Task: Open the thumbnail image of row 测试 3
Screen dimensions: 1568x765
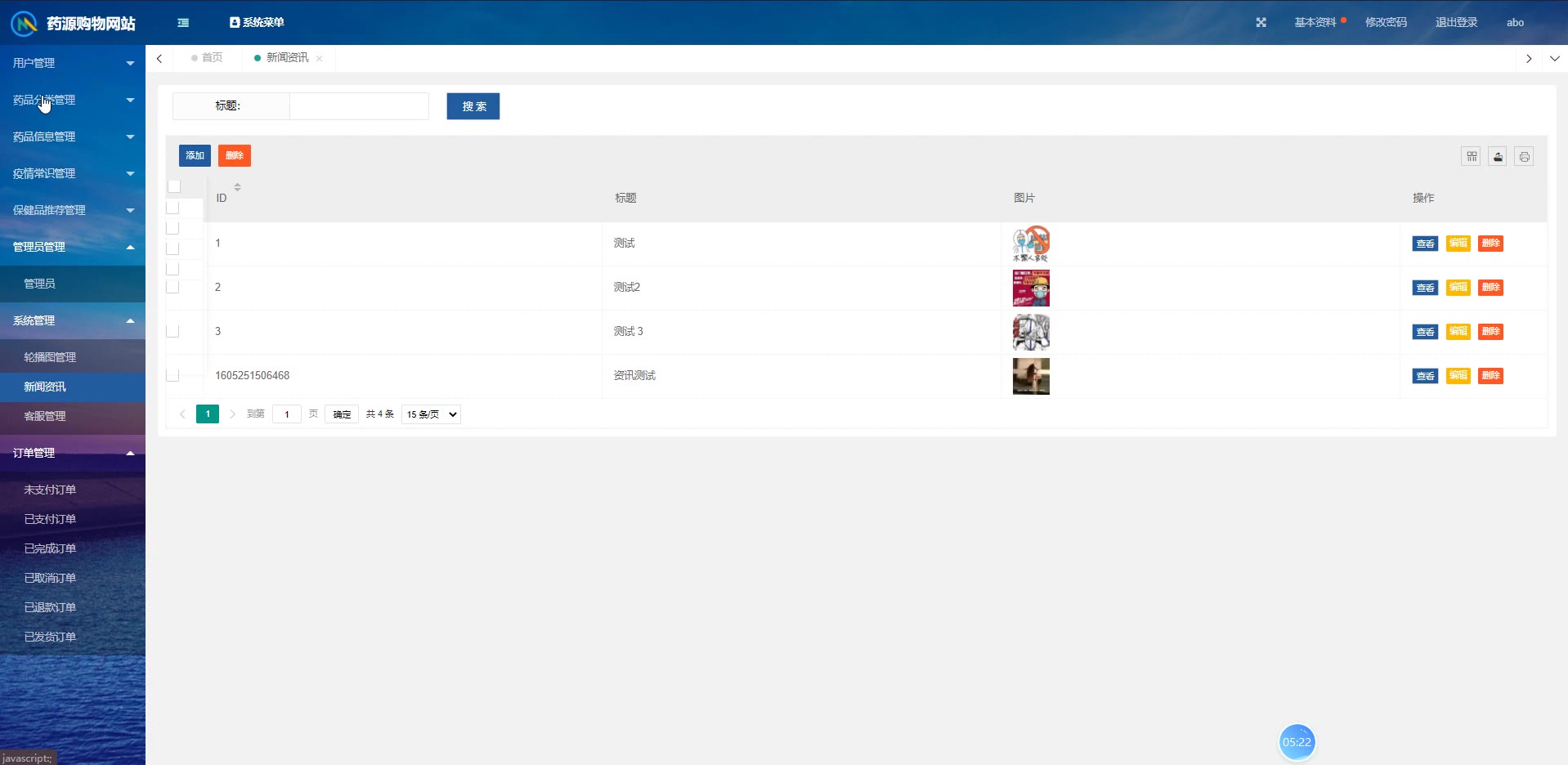Action: [1031, 332]
